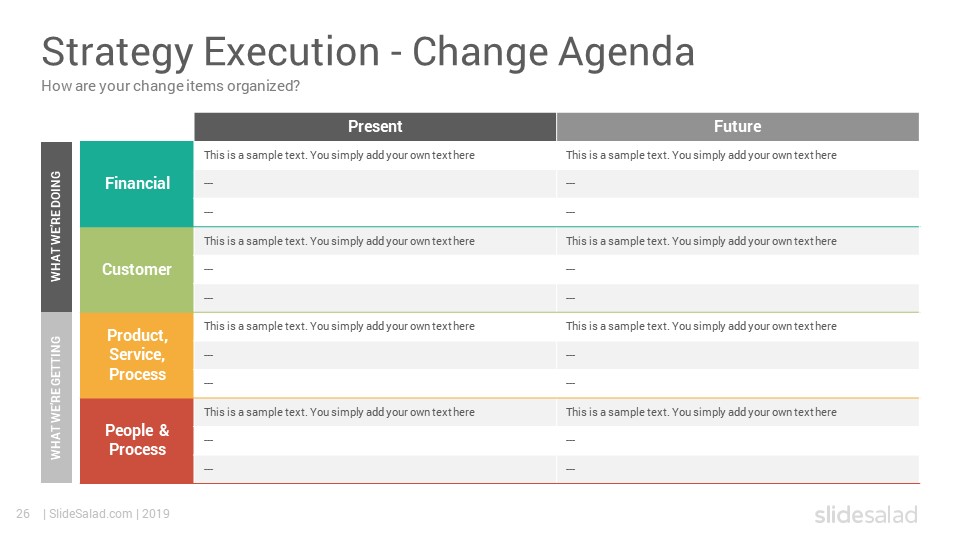Click the WHAT WE'RE GETTING vertical label
Screen dimensions: 960x540
click(56, 397)
